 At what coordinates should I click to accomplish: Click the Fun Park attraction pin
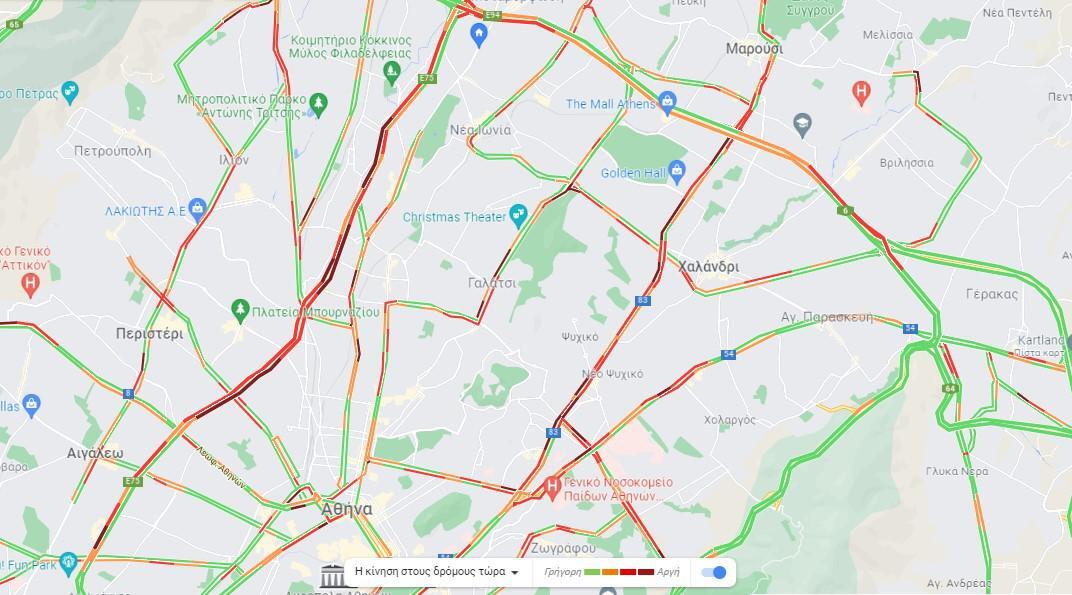68,564
